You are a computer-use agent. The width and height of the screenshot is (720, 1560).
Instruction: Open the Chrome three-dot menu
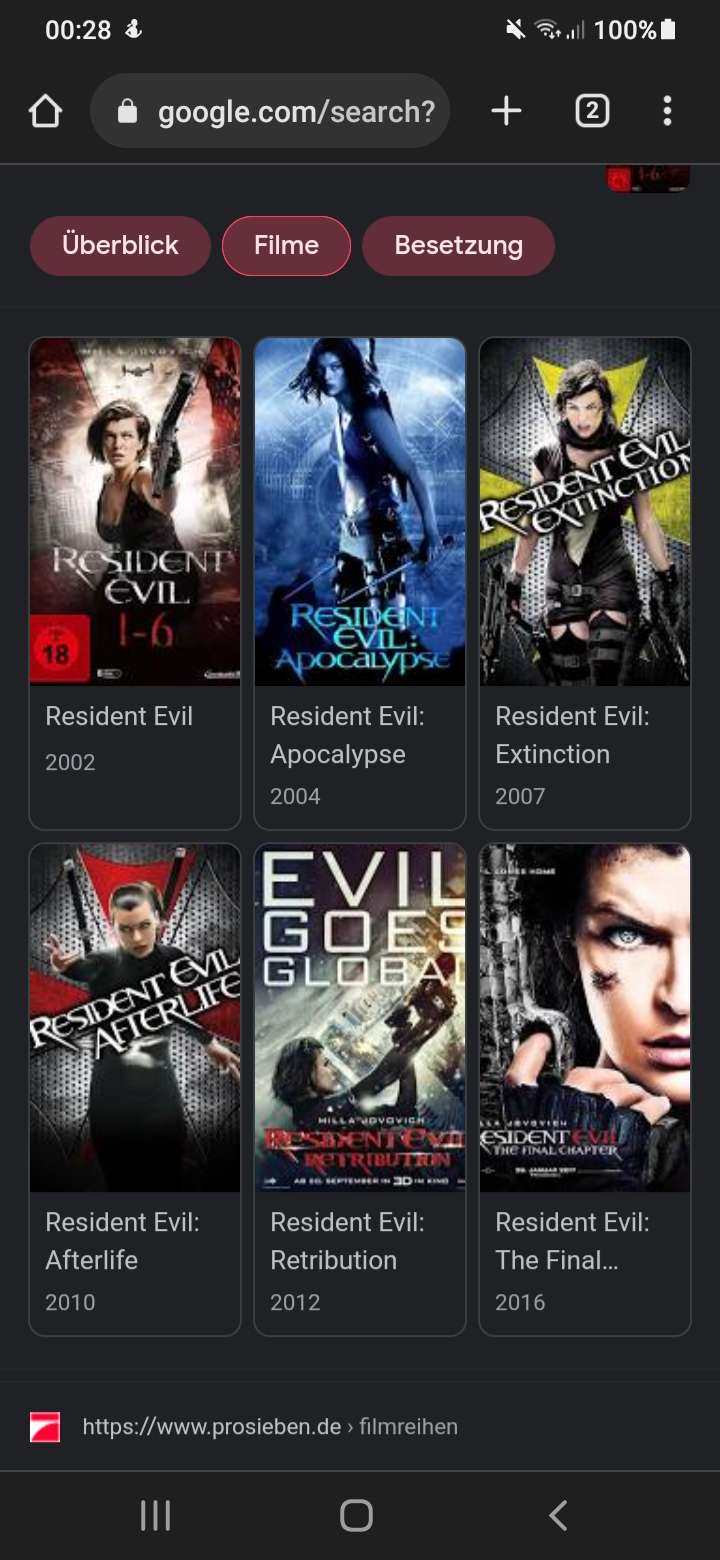tap(667, 111)
